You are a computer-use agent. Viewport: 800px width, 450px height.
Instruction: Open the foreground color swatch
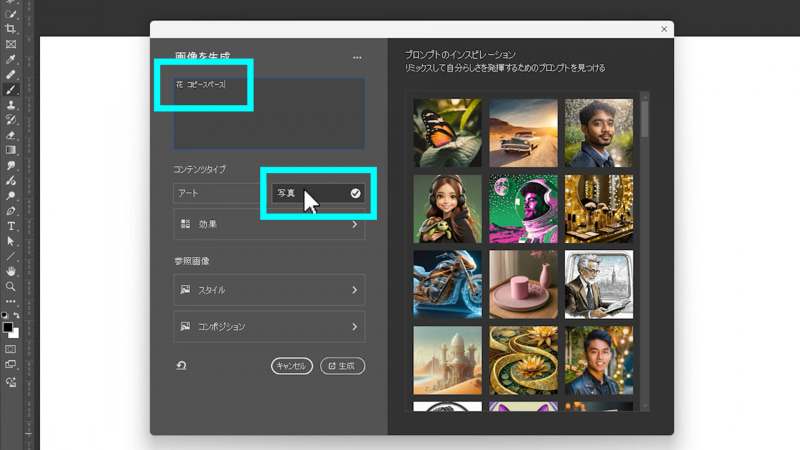tap(7, 328)
